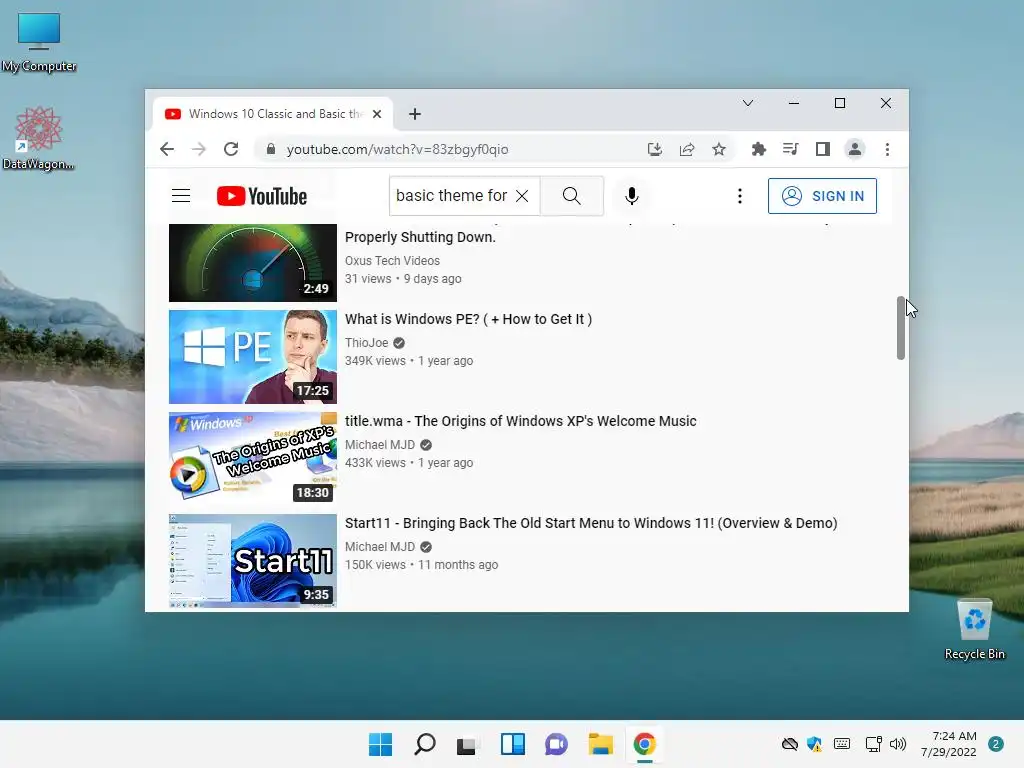
Task: Open the Start11 video thumbnail
Action: click(x=253, y=560)
